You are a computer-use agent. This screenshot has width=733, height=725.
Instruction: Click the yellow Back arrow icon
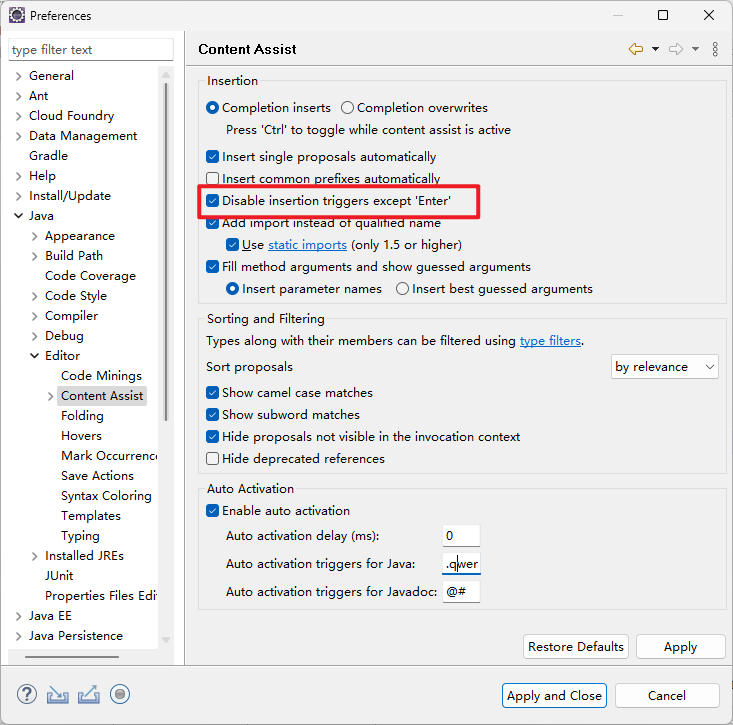[635, 49]
